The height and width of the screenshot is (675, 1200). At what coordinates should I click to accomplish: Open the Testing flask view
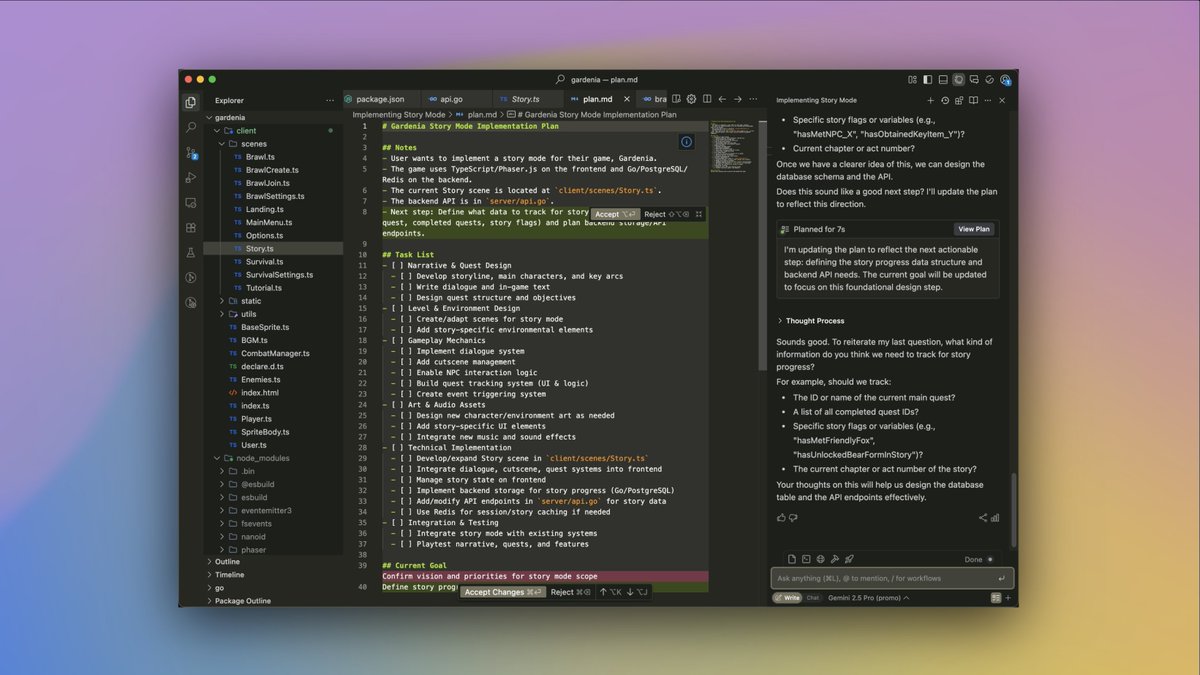(x=191, y=253)
